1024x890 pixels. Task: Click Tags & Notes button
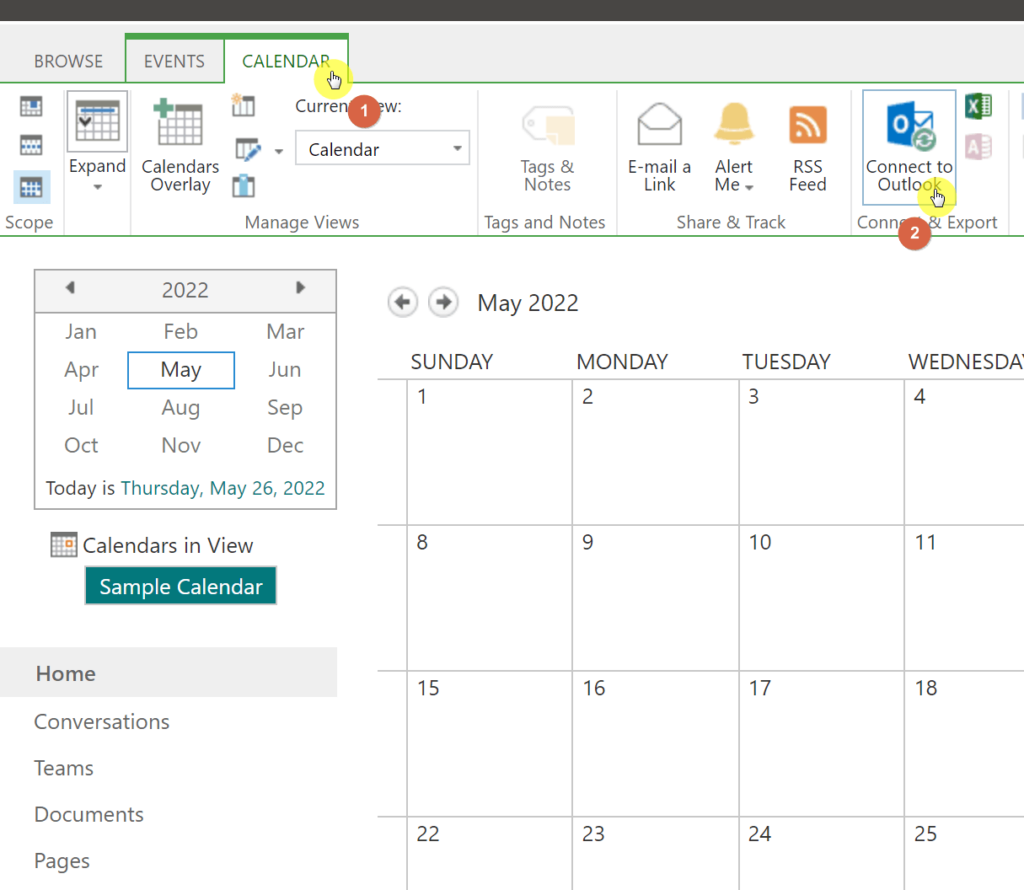click(x=548, y=148)
